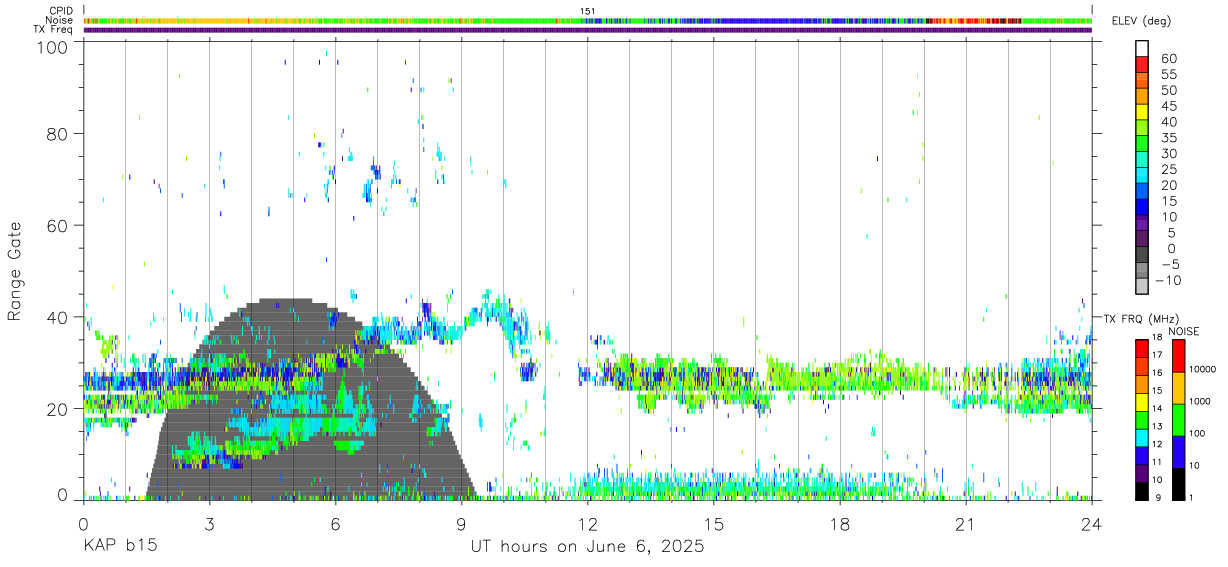
Task: Click the 1000 value on noise scale
Action: tap(1199, 401)
